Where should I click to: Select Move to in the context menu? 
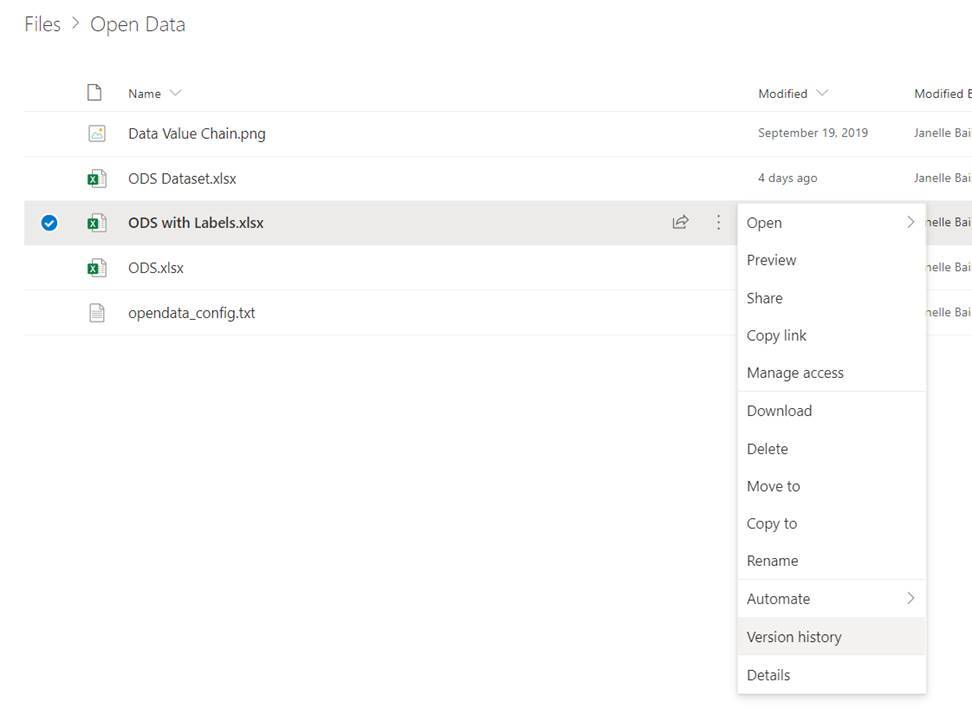click(x=831, y=486)
